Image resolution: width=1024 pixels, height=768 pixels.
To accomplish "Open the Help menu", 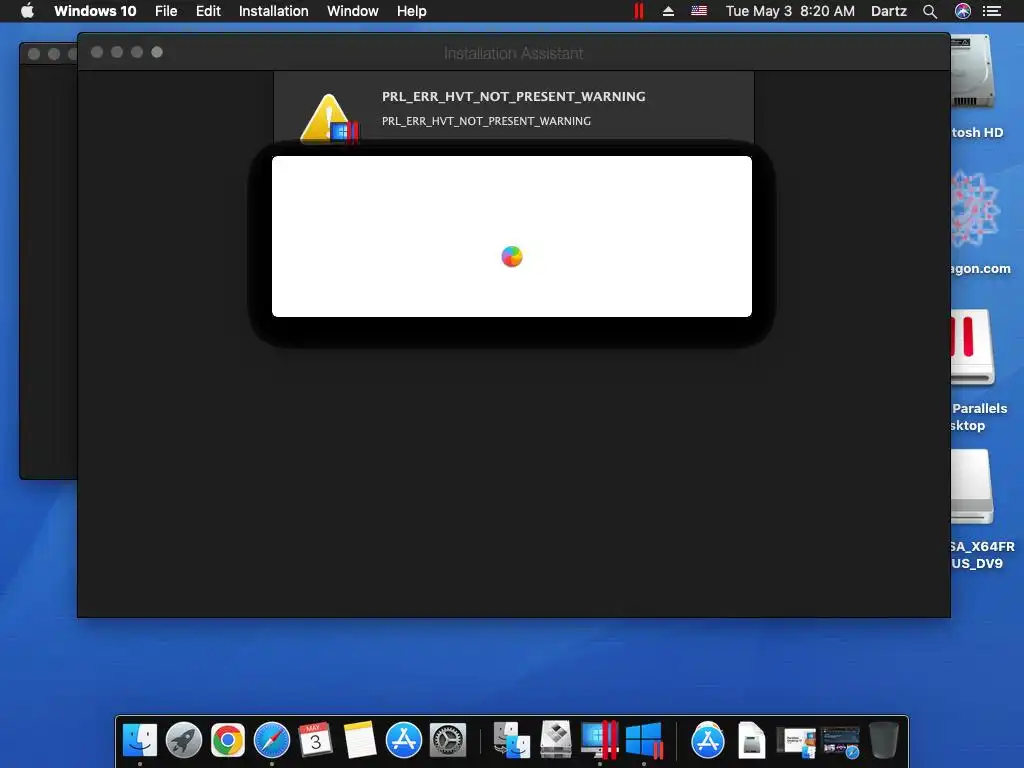I will 411,11.
